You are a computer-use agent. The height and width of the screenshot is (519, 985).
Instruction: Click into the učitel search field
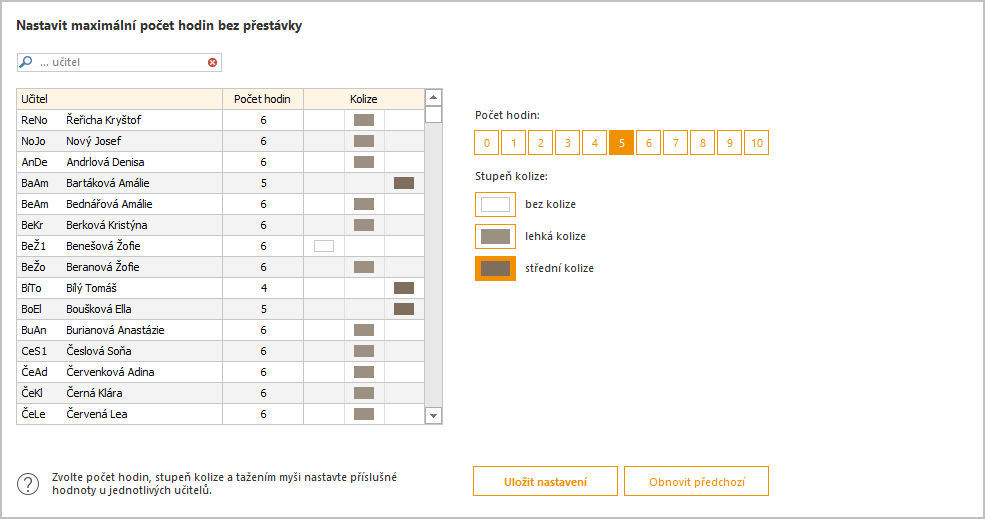pos(122,62)
